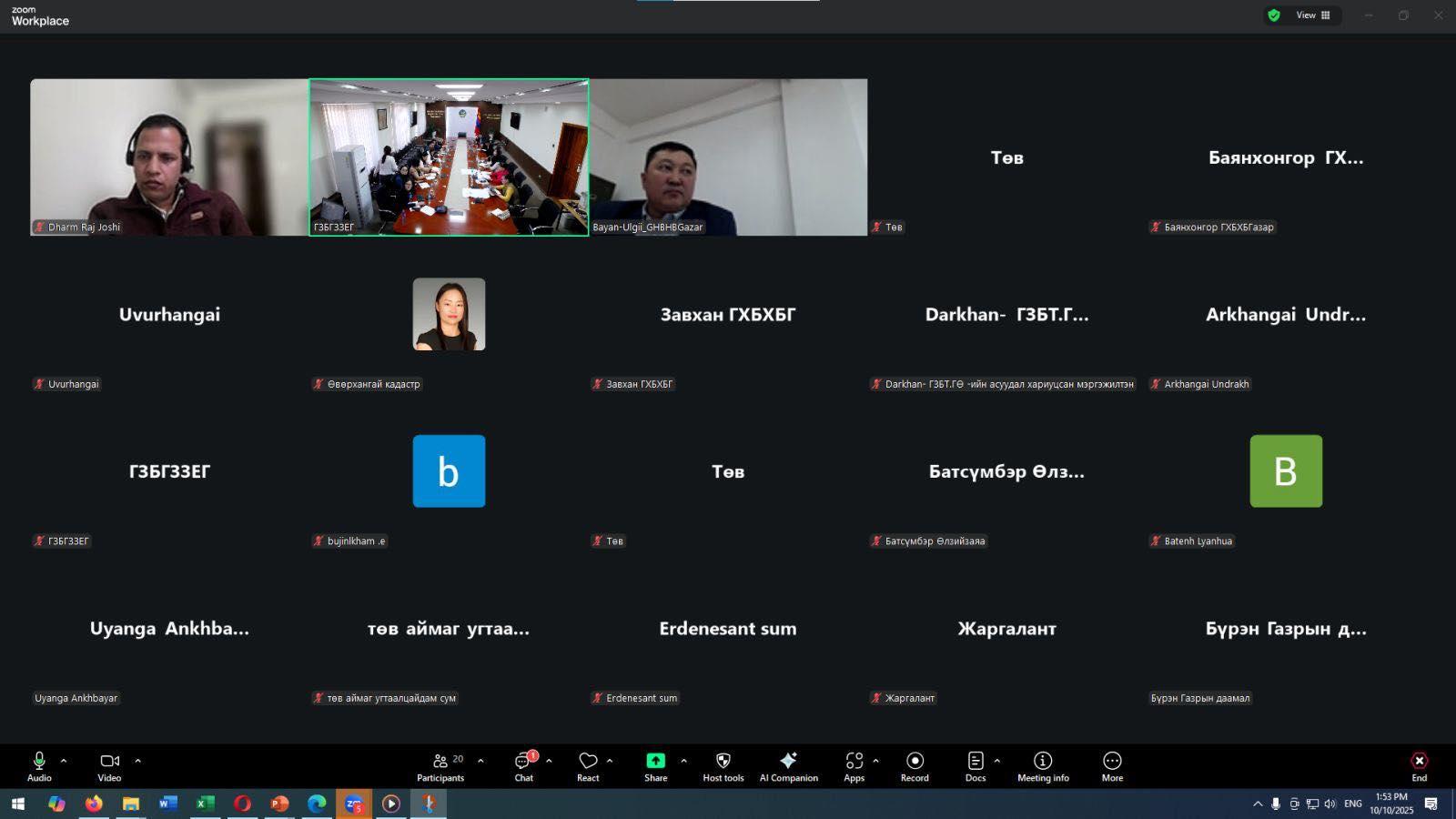Expand video options arrow next to Video
Image resolution: width=1456 pixels, height=819 pixels.
point(138,761)
